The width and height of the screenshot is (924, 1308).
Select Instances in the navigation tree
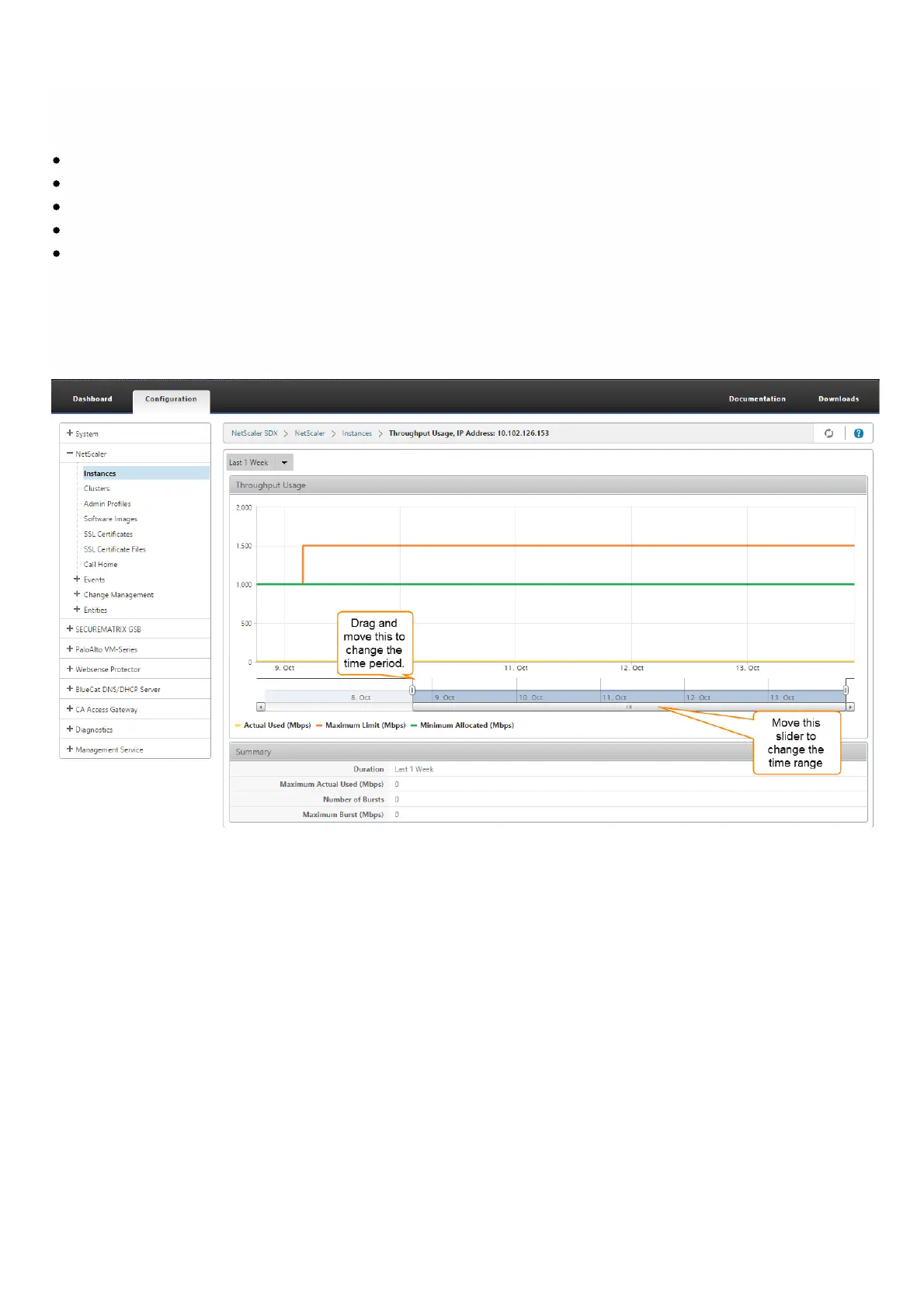tap(146, 473)
